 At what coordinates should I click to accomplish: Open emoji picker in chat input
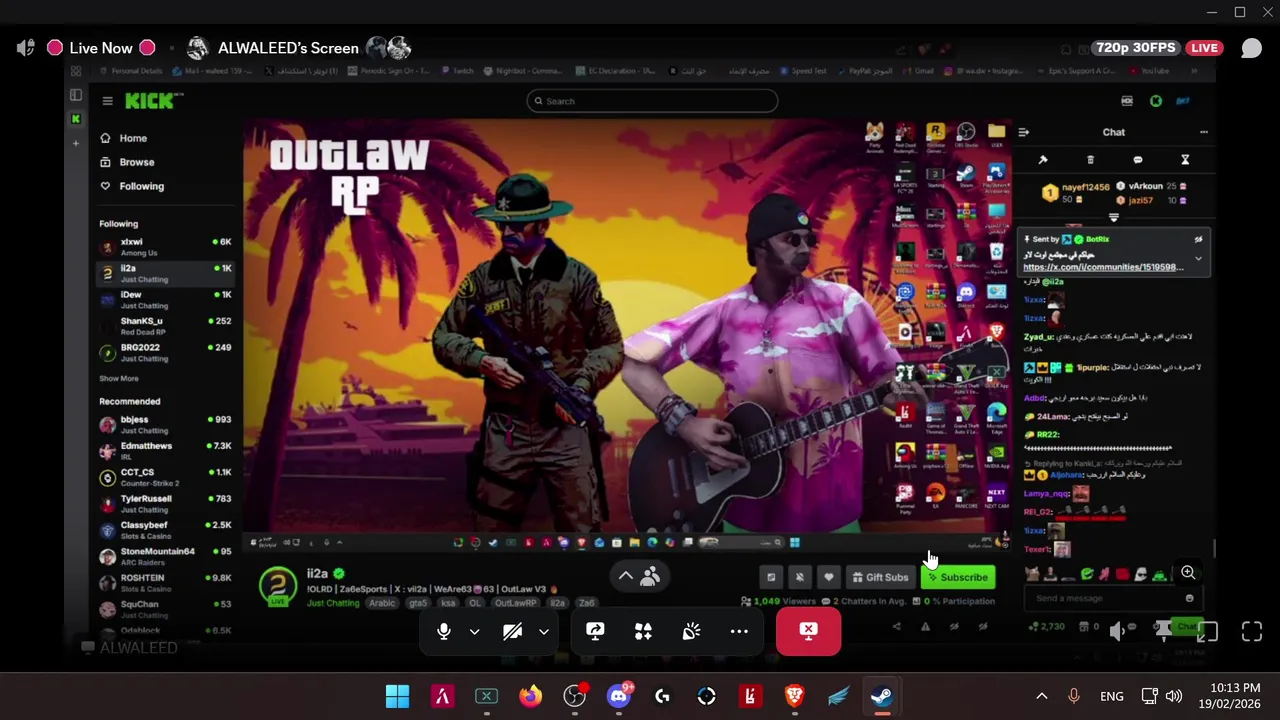pyautogui.click(x=1189, y=598)
